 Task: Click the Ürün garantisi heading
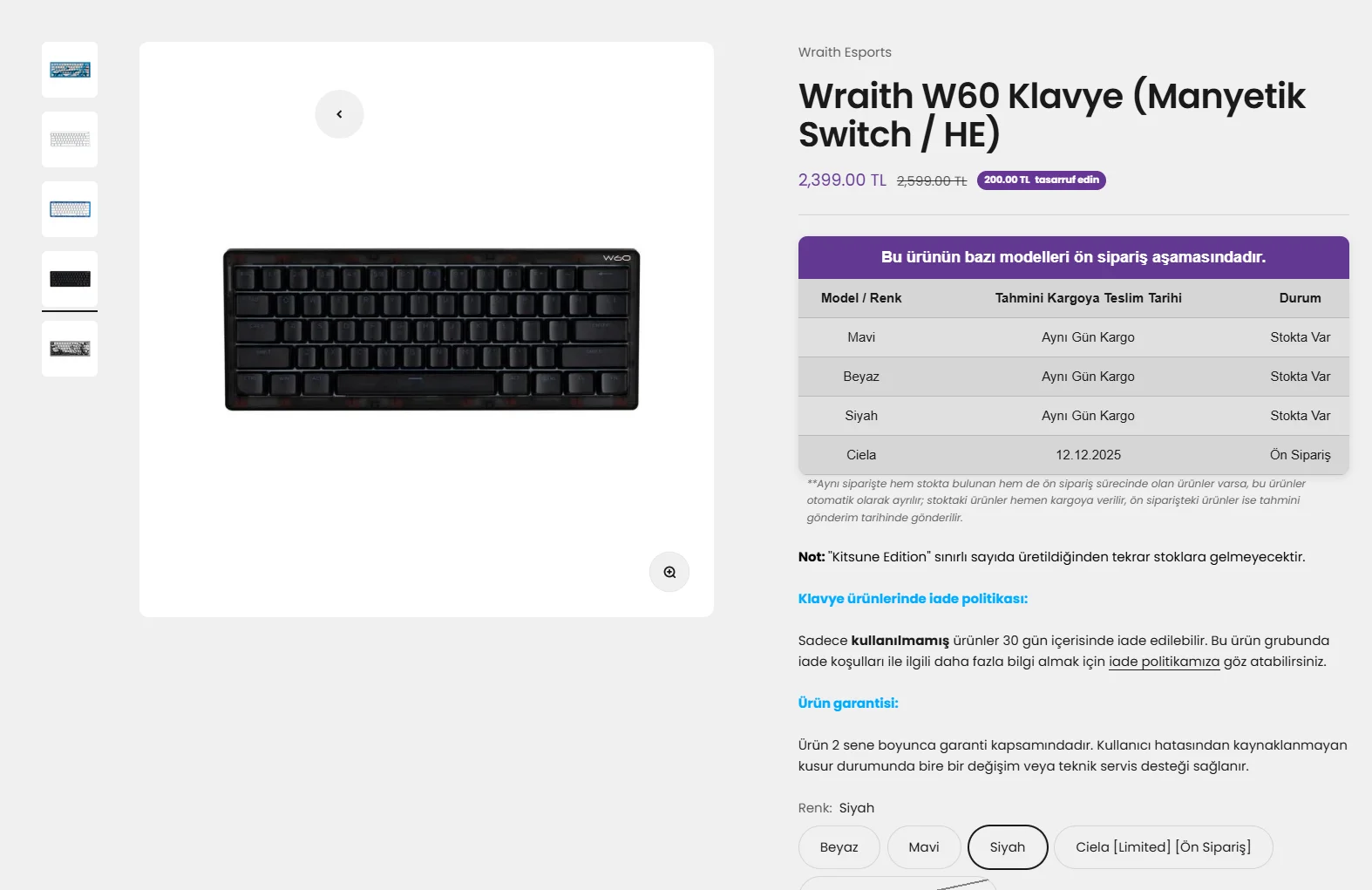(x=848, y=703)
